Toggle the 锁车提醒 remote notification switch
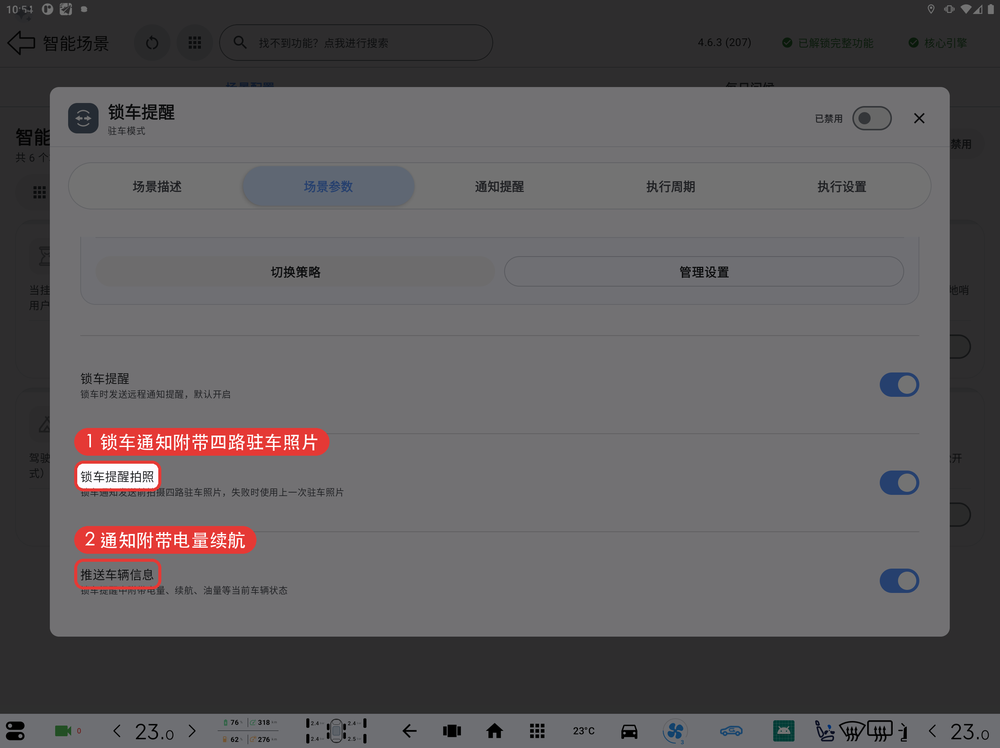1000x748 pixels. 899,385
